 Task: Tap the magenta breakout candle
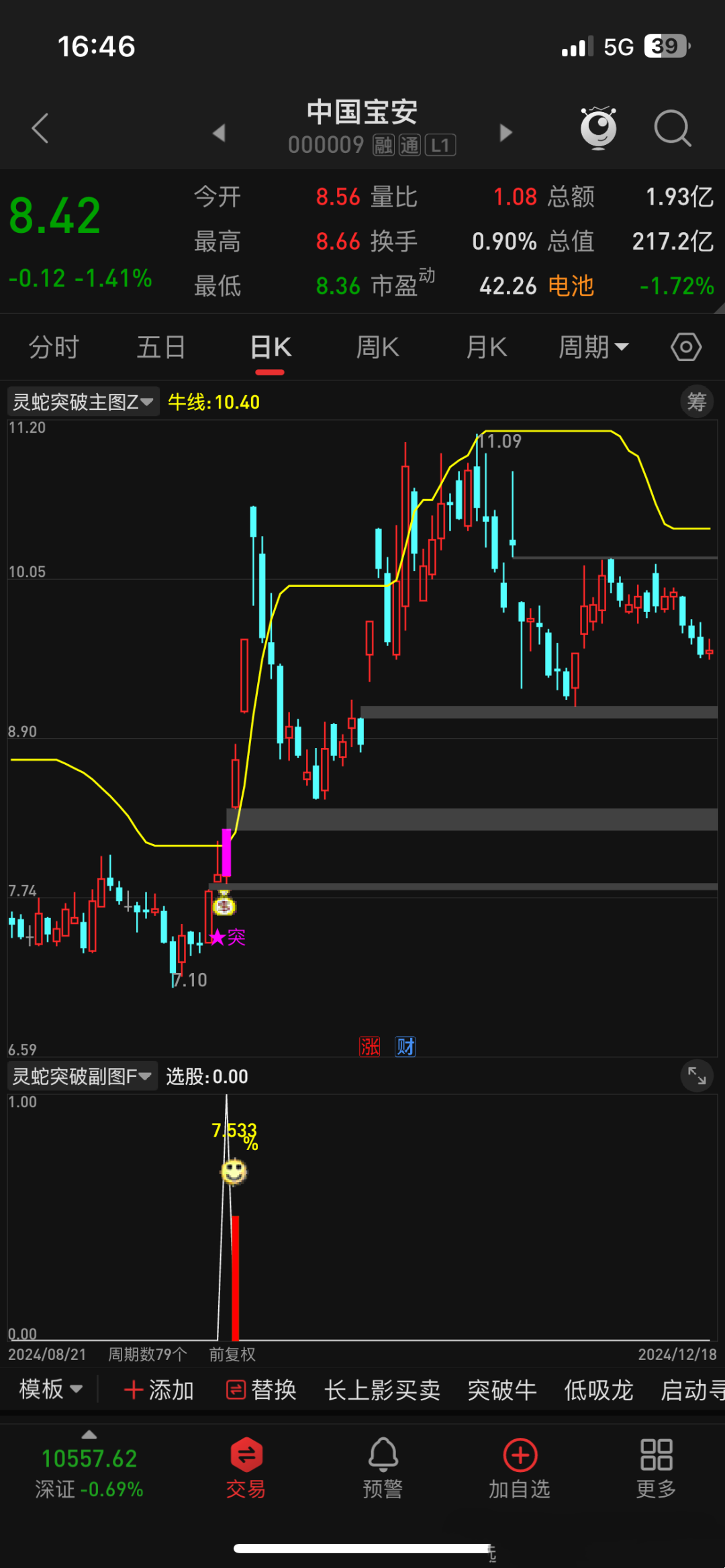point(226,852)
